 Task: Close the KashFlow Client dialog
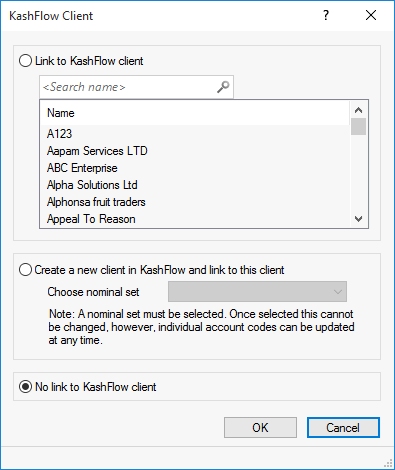[371, 15]
